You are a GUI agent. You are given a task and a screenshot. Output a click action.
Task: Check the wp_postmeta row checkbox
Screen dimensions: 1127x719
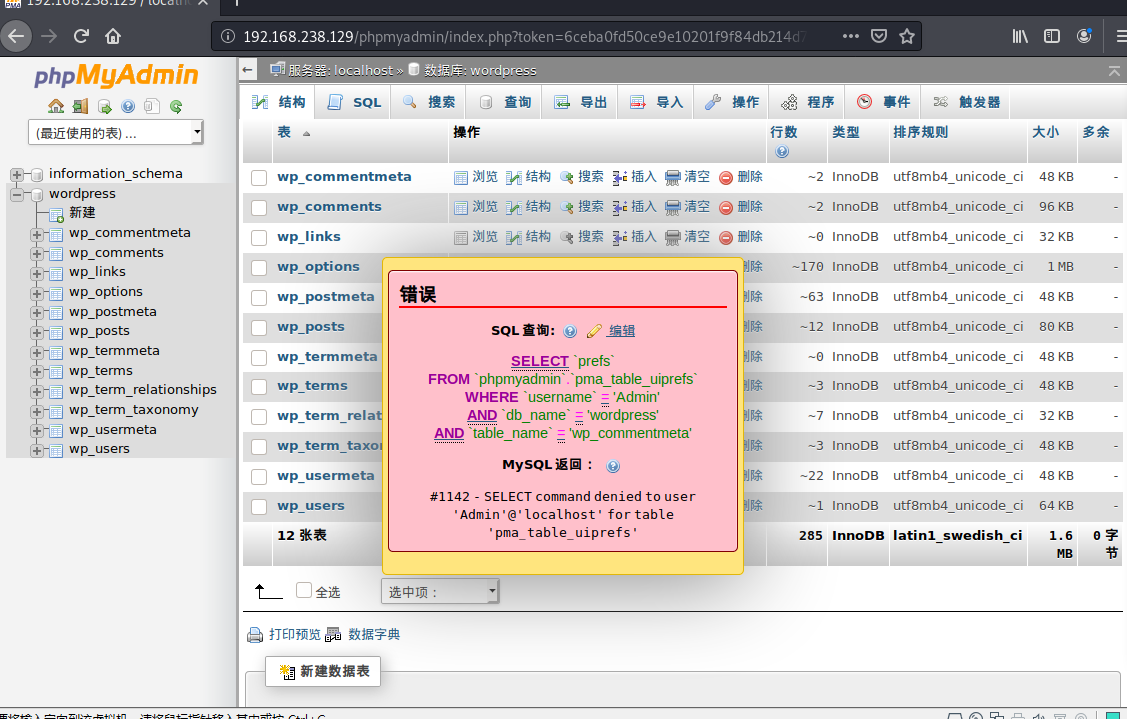pos(259,298)
